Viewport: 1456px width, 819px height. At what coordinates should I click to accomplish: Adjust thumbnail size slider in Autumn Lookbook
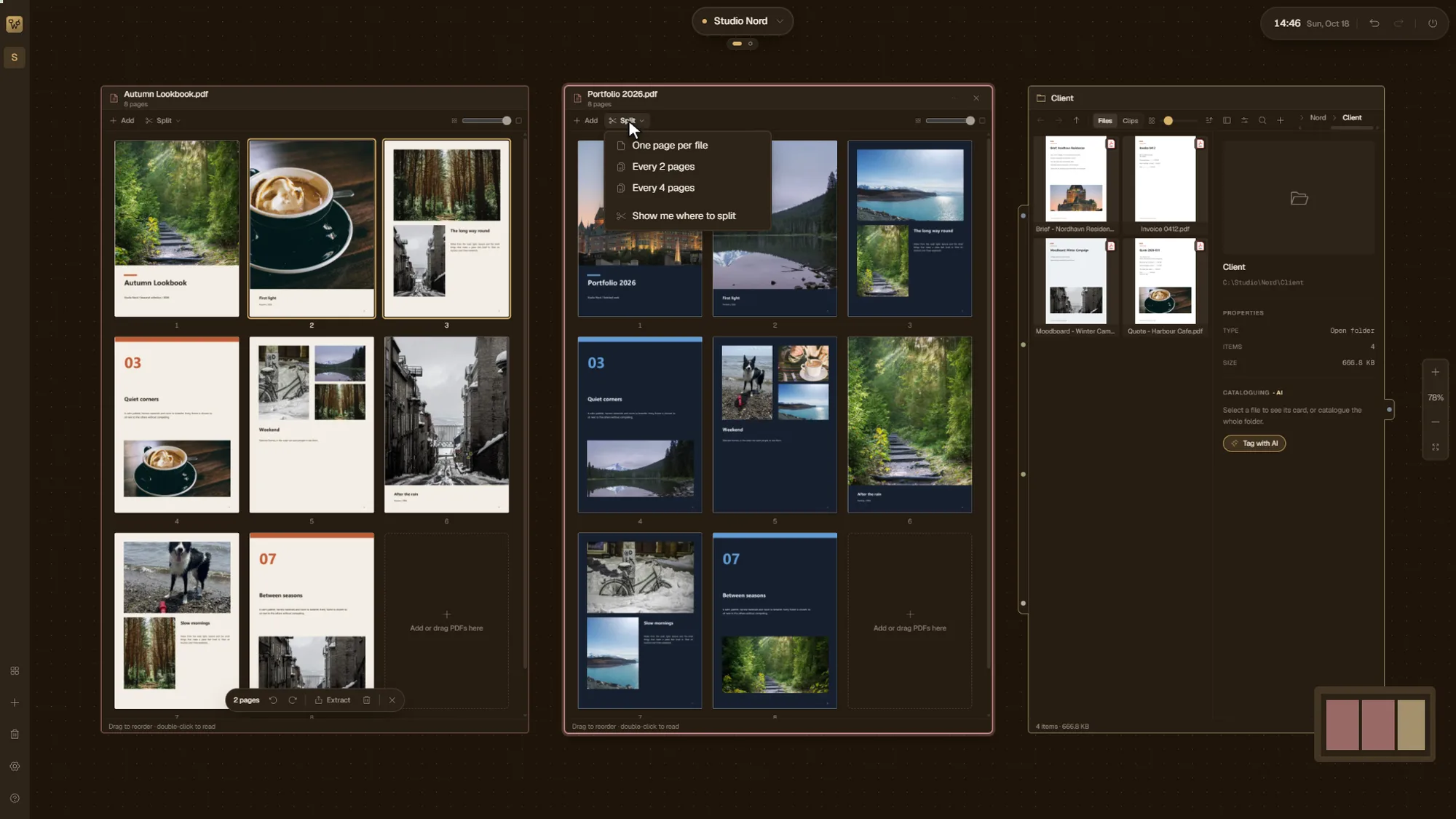click(x=485, y=121)
